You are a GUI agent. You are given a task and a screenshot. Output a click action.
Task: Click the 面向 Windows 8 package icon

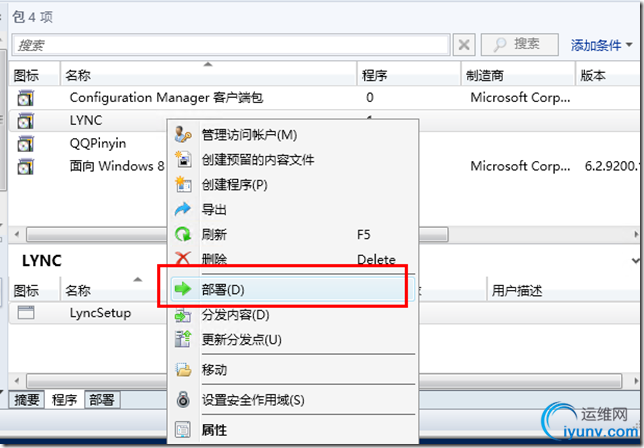tap(25, 167)
